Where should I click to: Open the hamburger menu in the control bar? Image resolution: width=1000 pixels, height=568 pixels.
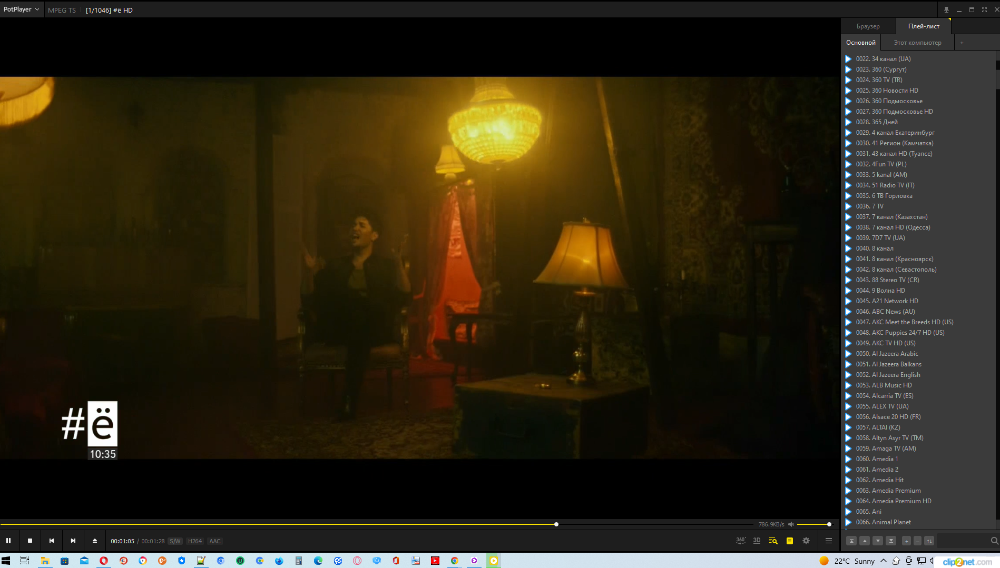coord(828,541)
